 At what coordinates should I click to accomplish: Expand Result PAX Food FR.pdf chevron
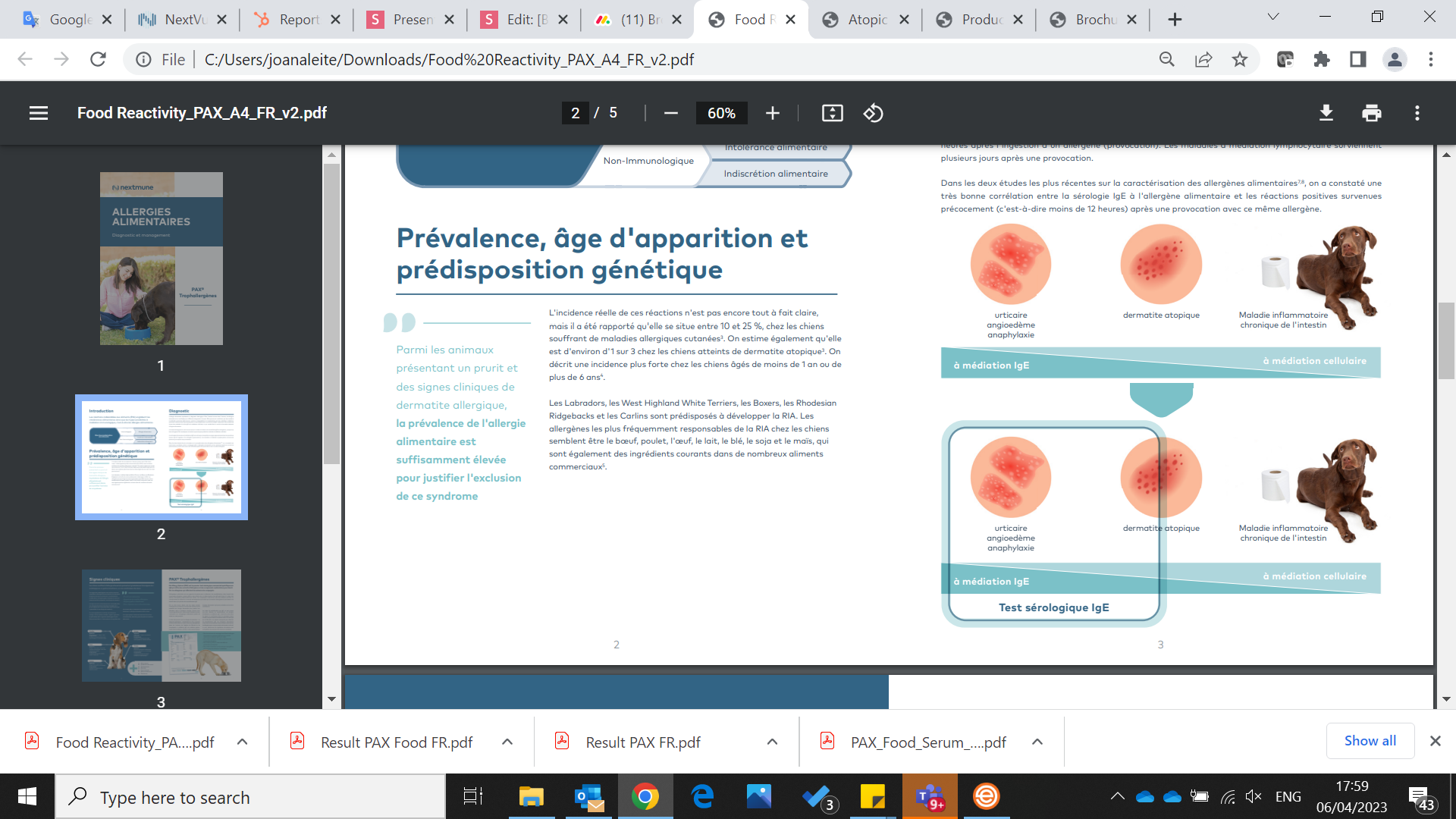tap(507, 742)
